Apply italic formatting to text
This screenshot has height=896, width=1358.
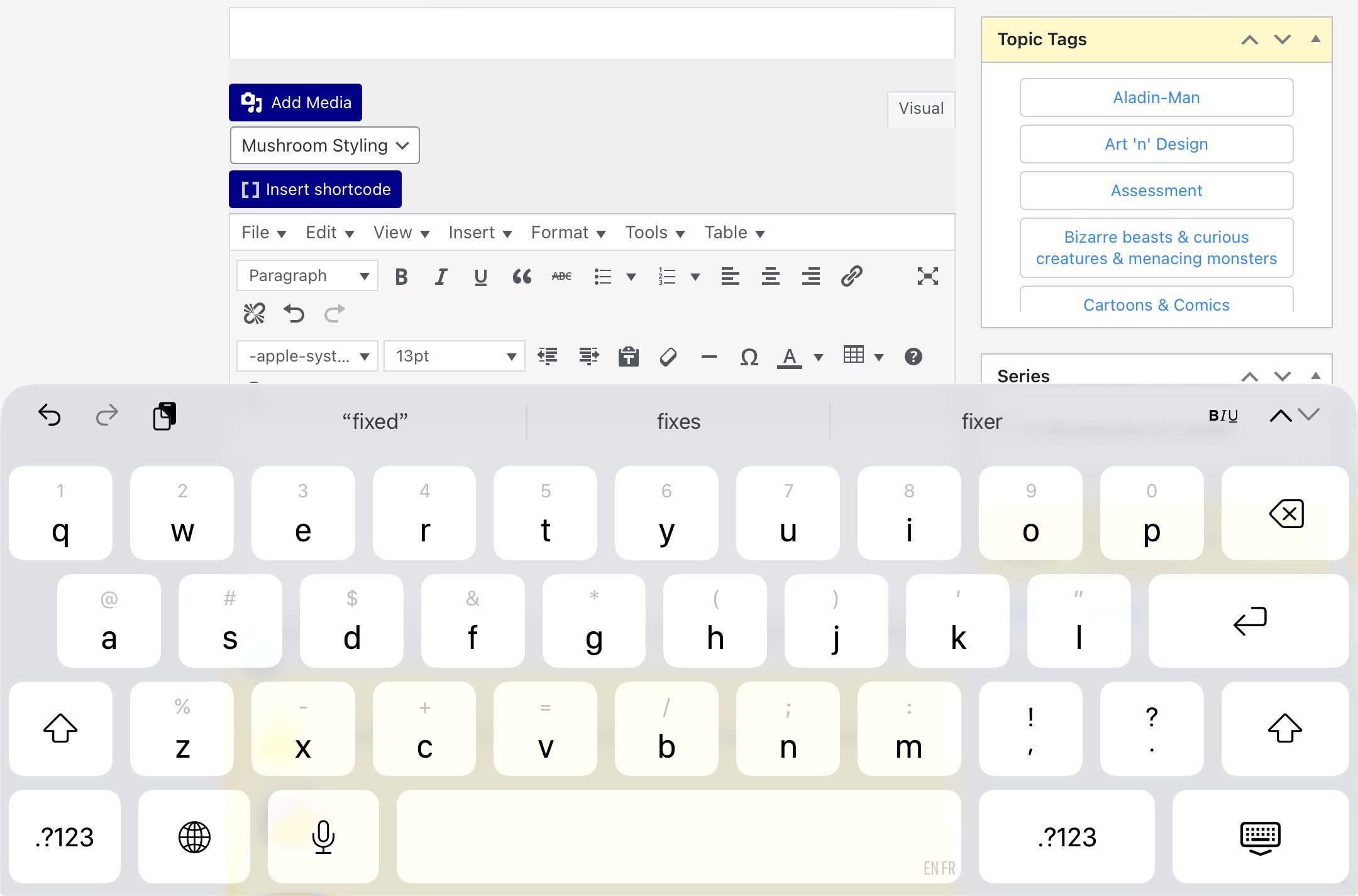click(441, 277)
